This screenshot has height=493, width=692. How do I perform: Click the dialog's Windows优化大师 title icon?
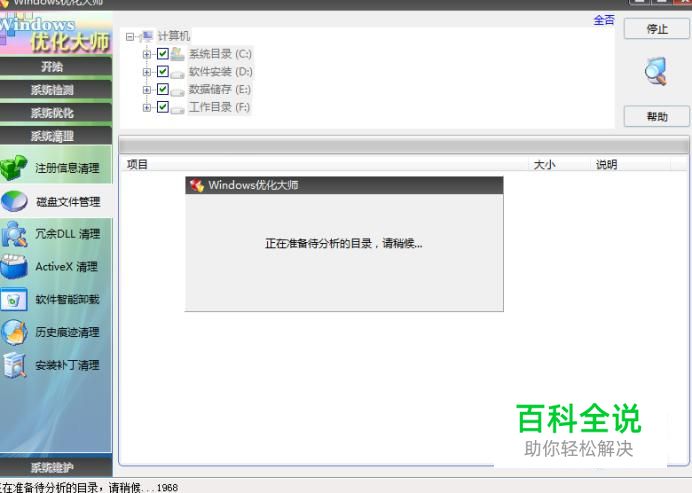coord(197,185)
